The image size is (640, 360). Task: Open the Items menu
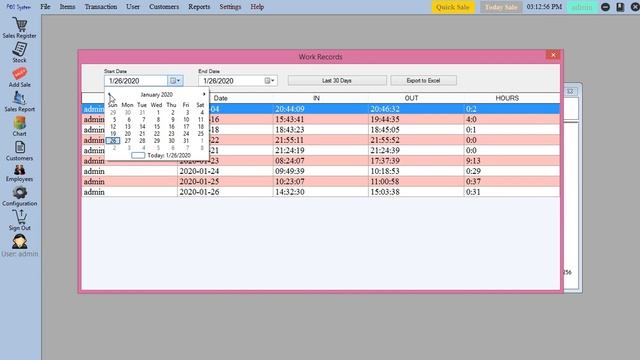click(x=67, y=7)
